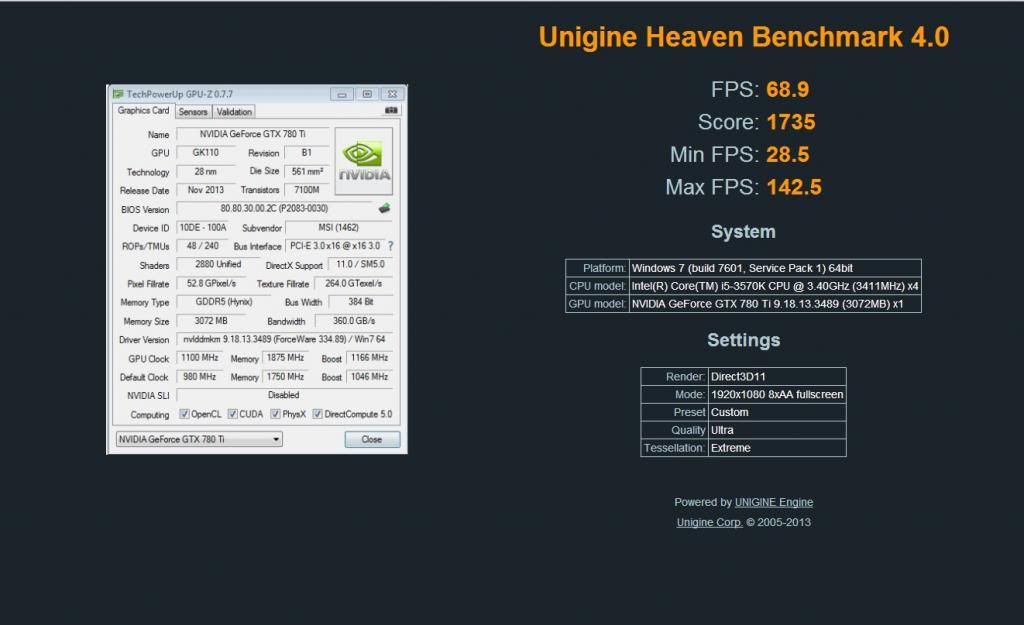The width and height of the screenshot is (1024, 625).
Task: Follow the Unigine Corp. link
Action: pos(709,522)
